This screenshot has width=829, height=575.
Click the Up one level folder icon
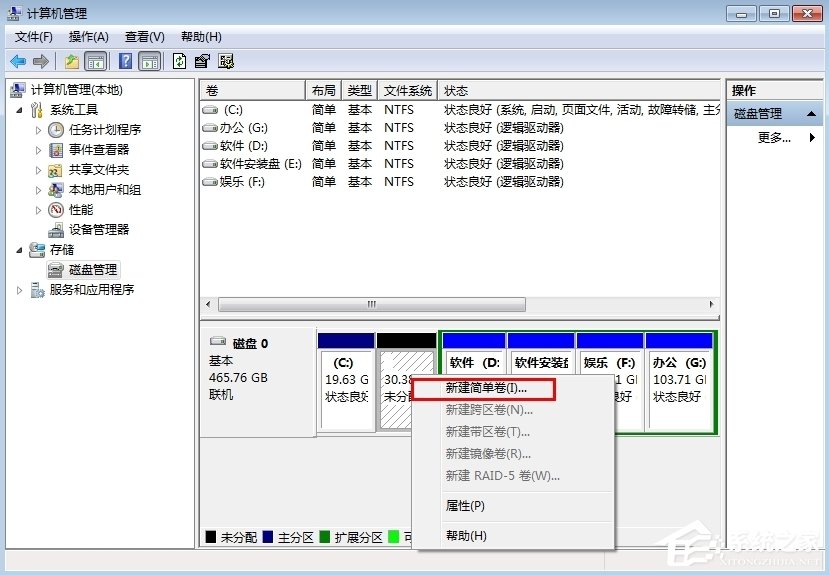[x=72, y=61]
